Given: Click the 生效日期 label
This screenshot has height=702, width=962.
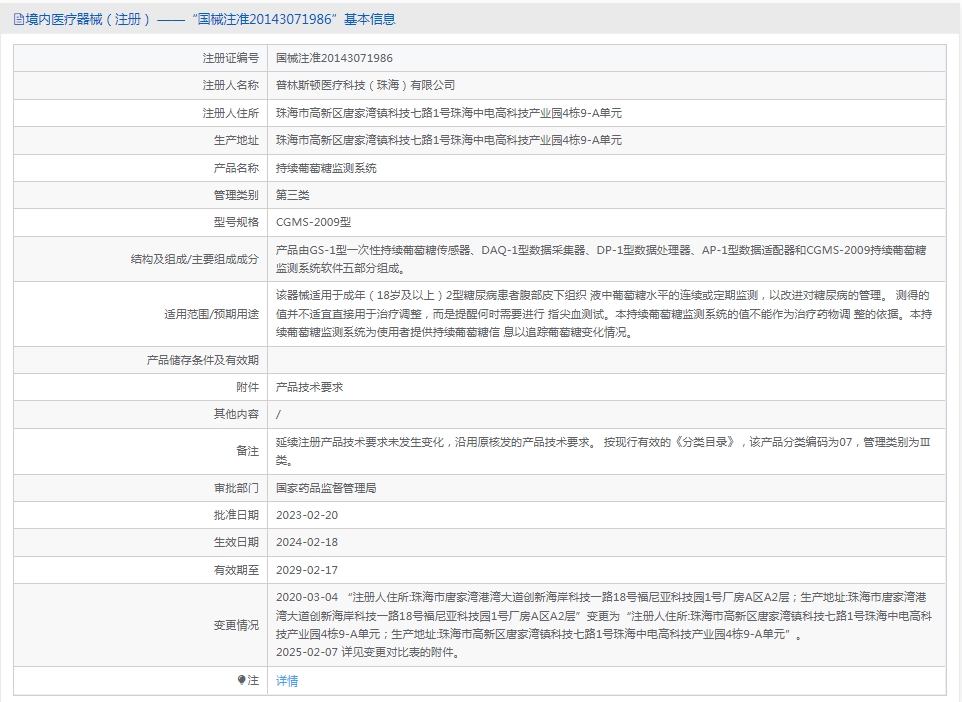Looking at the screenshot, I should click(236, 542).
